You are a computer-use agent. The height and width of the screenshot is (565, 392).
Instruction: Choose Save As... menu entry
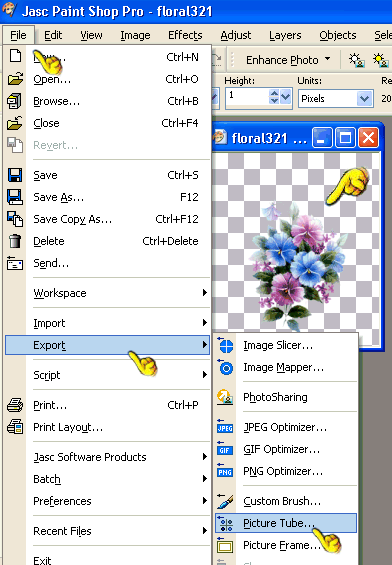pyautogui.click(x=107, y=197)
